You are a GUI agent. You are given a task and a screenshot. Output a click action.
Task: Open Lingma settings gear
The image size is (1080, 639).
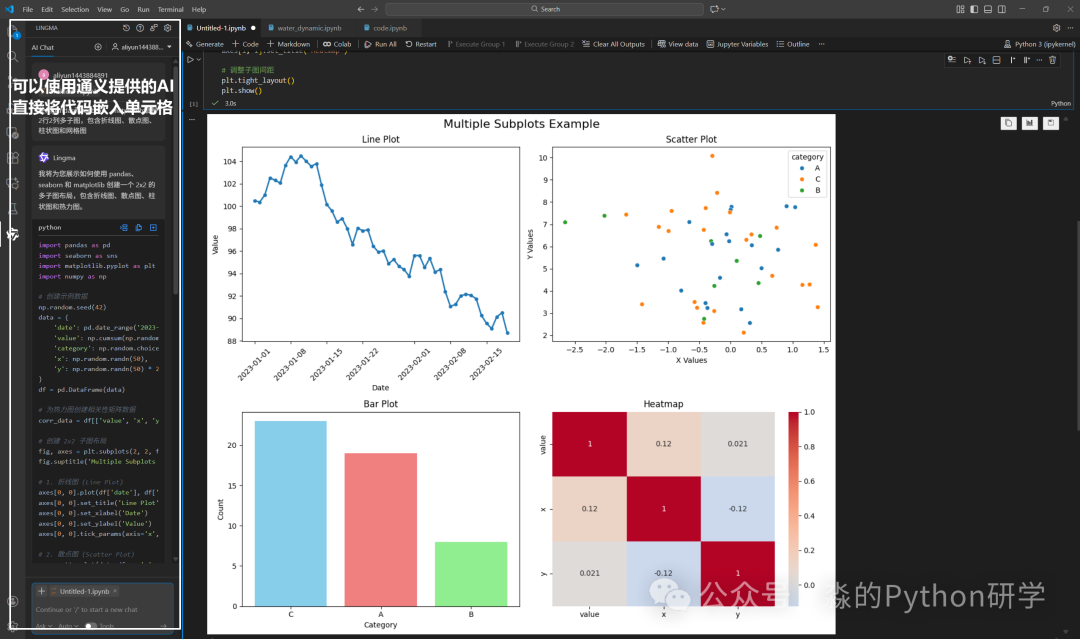tap(167, 28)
